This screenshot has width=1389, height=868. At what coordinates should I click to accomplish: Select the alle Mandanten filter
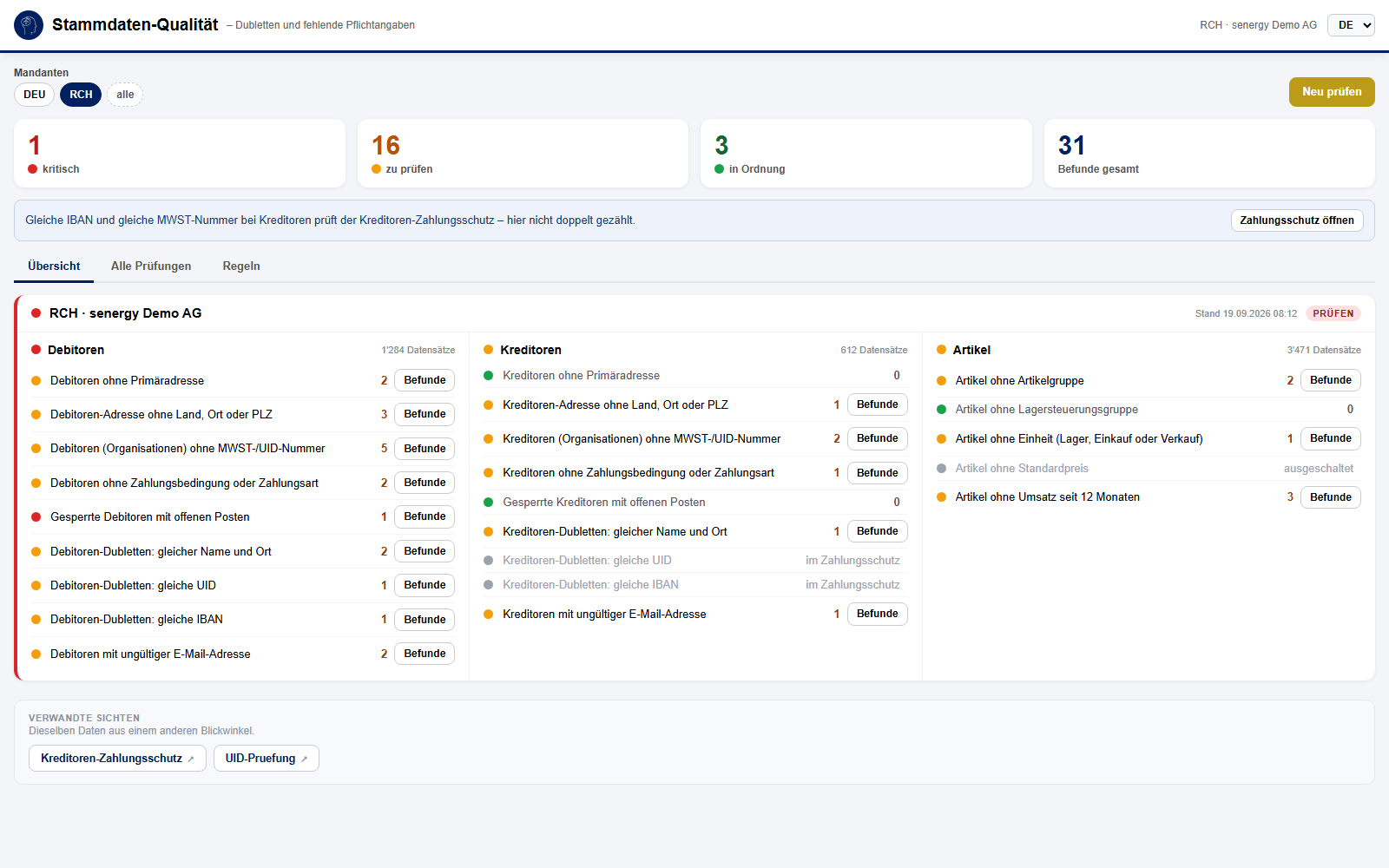click(125, 95)
